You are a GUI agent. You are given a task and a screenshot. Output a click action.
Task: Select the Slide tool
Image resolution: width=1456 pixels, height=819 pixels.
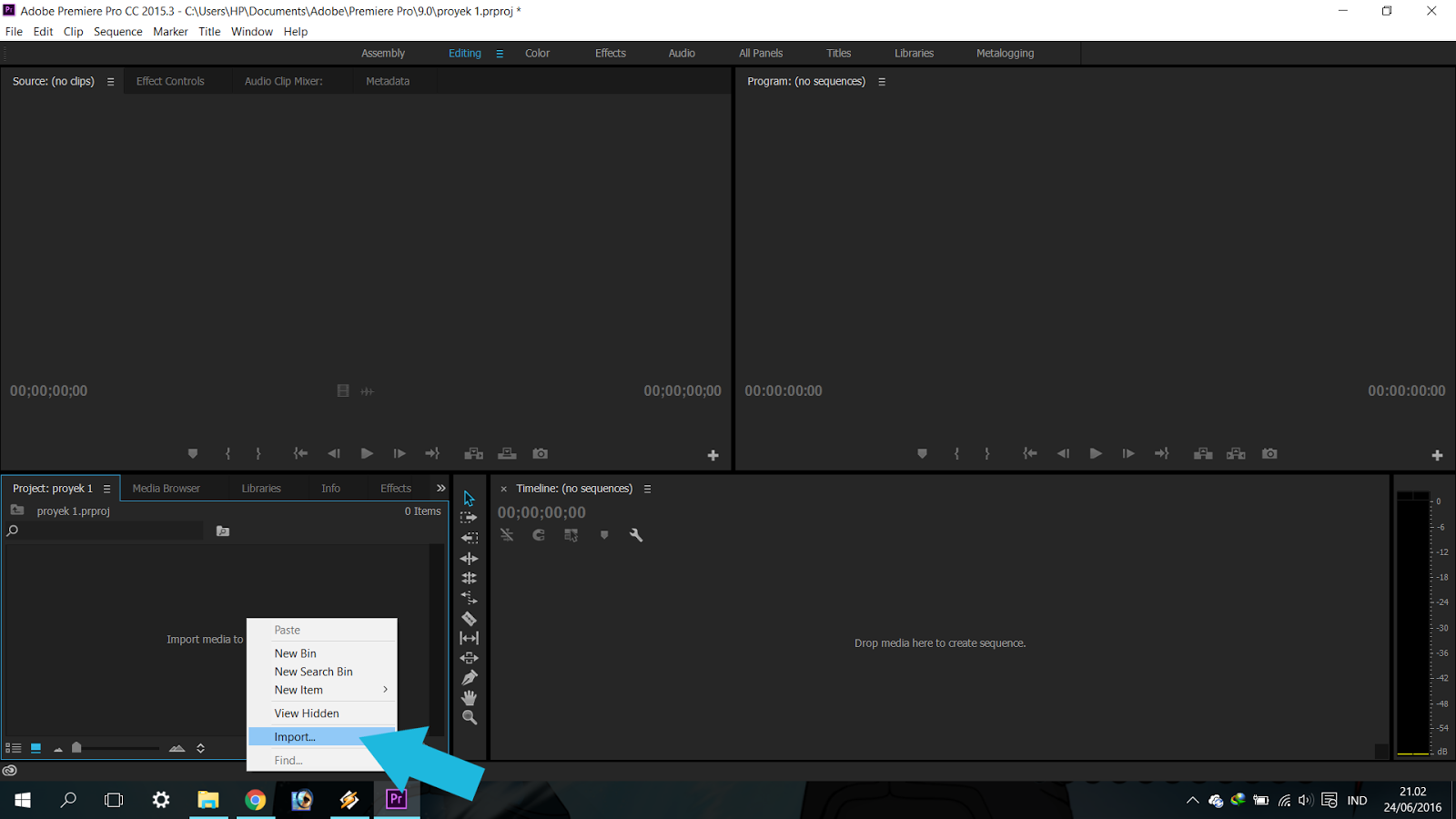pyautogui.click(x=469, y=658)
